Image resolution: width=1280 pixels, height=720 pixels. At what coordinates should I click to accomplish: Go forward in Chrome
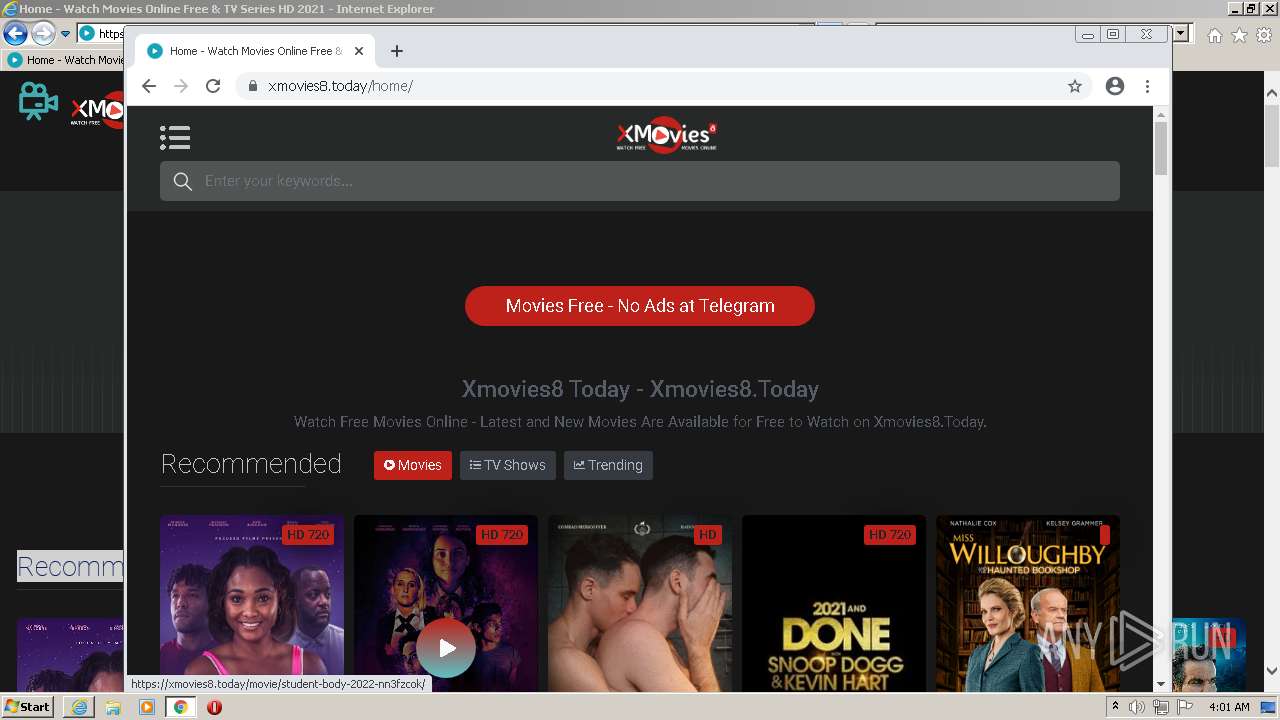pyautogui.click(x=181, y=86)
